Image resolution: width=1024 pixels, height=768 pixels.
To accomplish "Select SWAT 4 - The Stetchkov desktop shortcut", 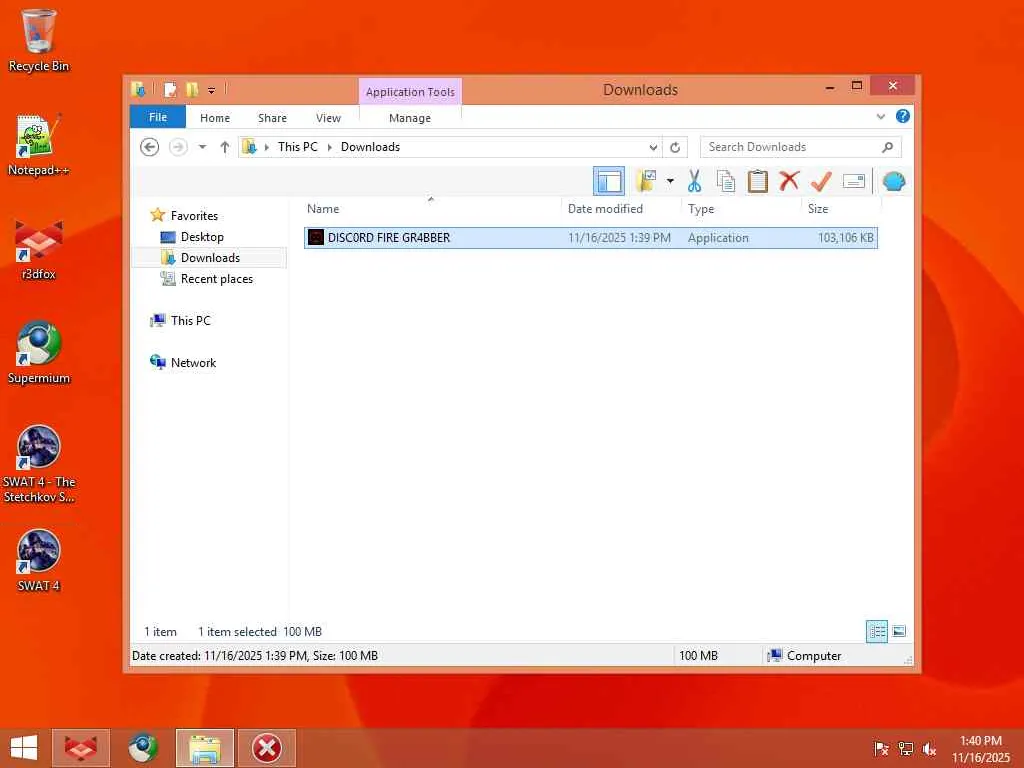I will [x=39, y=464].
